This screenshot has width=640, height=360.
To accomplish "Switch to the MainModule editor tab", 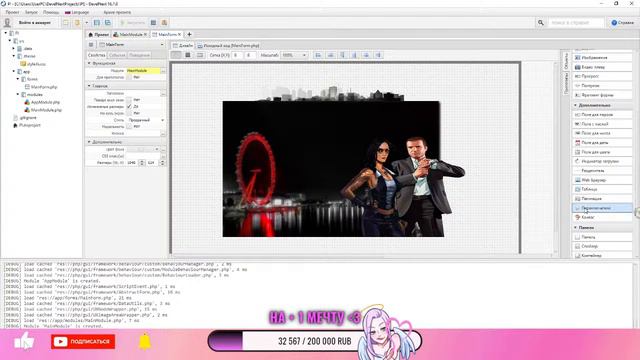I will click(x=130, y=35).
